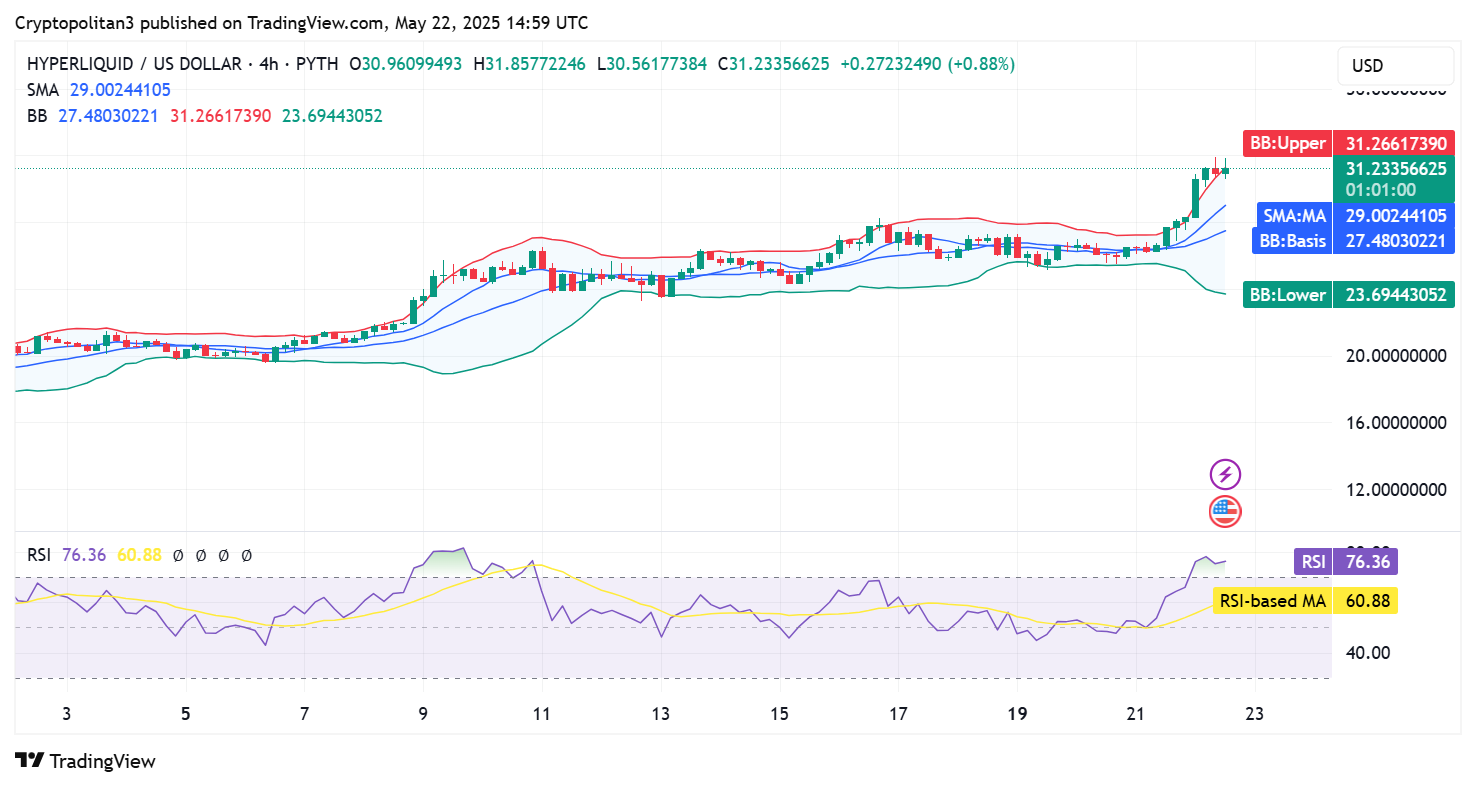The image size is (1476, 787).
Task: Click the BB indicator legend name
Action: (x=37, y=116)
